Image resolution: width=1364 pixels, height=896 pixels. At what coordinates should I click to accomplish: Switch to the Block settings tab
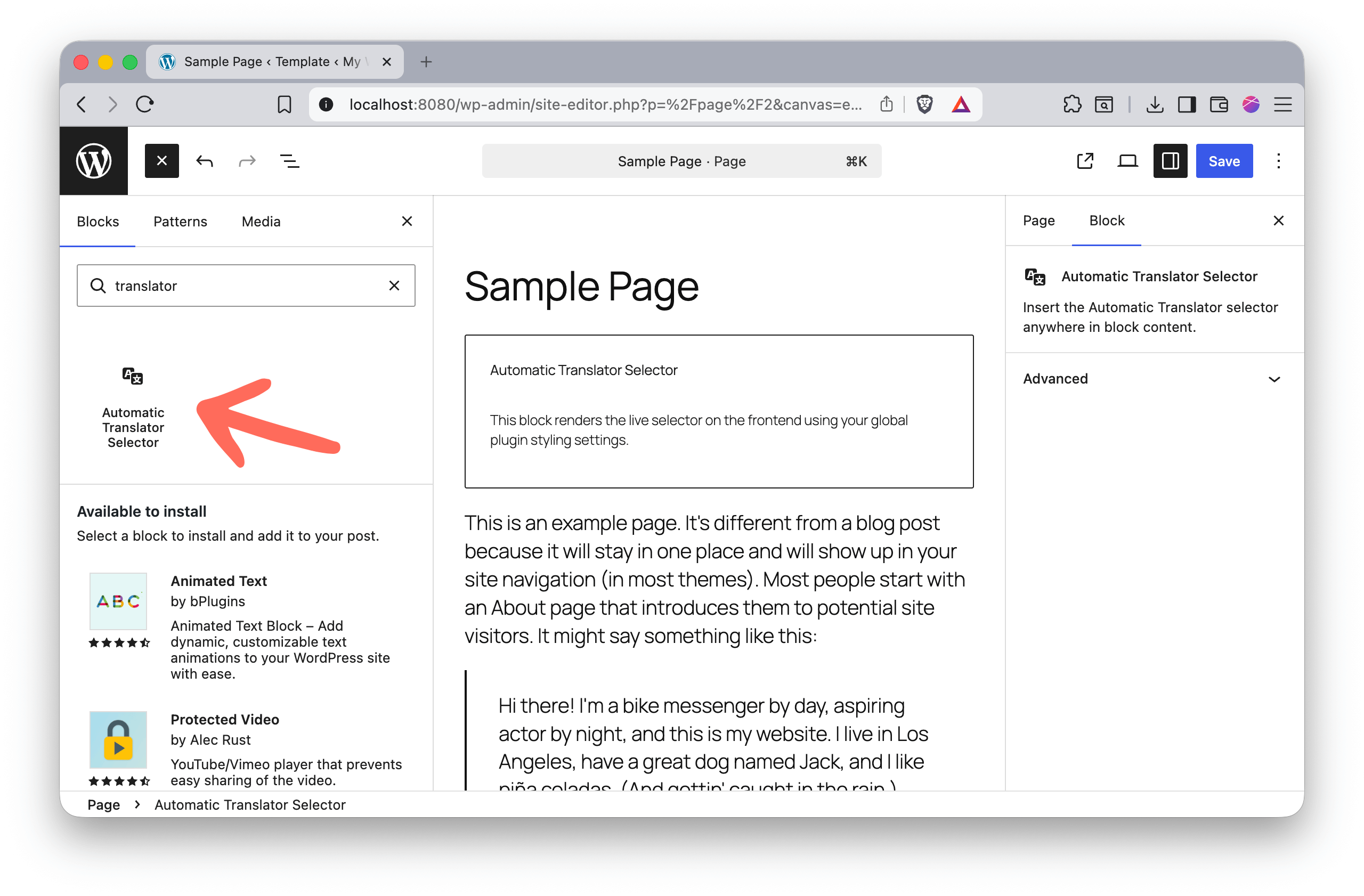[x=1106, y=221]
